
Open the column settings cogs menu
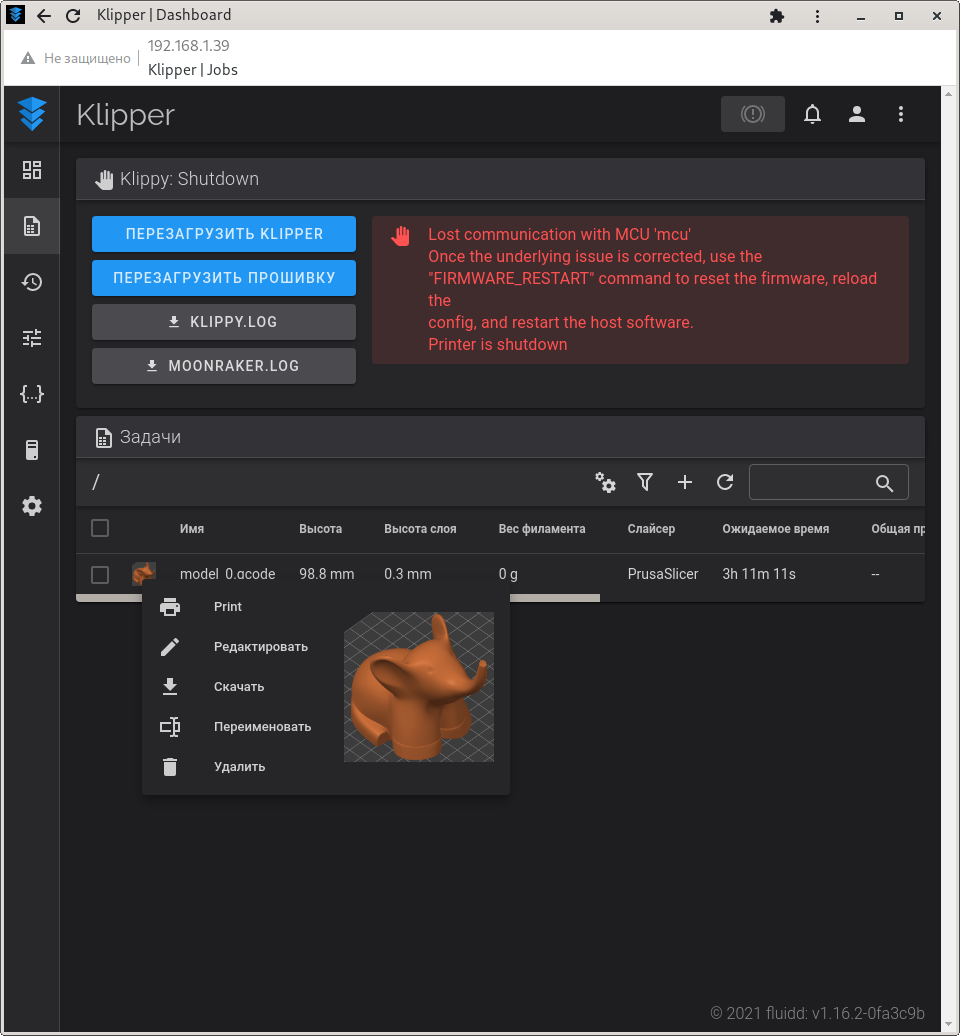point(605,482)
